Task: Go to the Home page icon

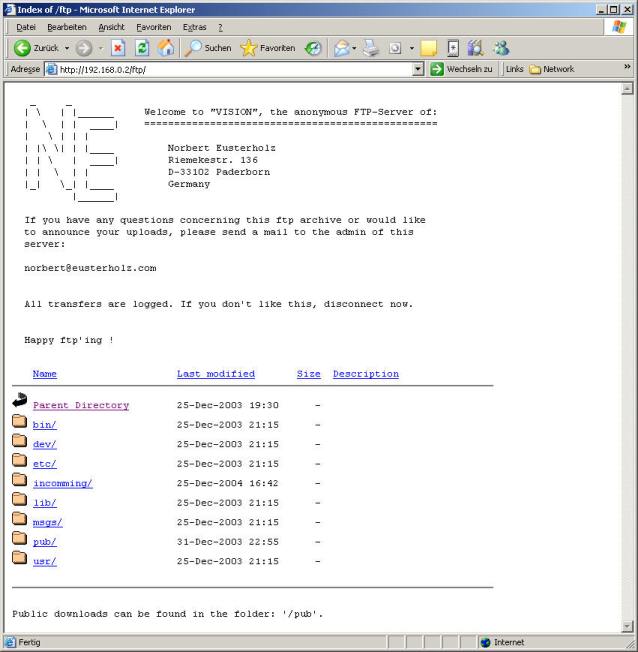Action: pyautogui.click(x=166, y=48)
